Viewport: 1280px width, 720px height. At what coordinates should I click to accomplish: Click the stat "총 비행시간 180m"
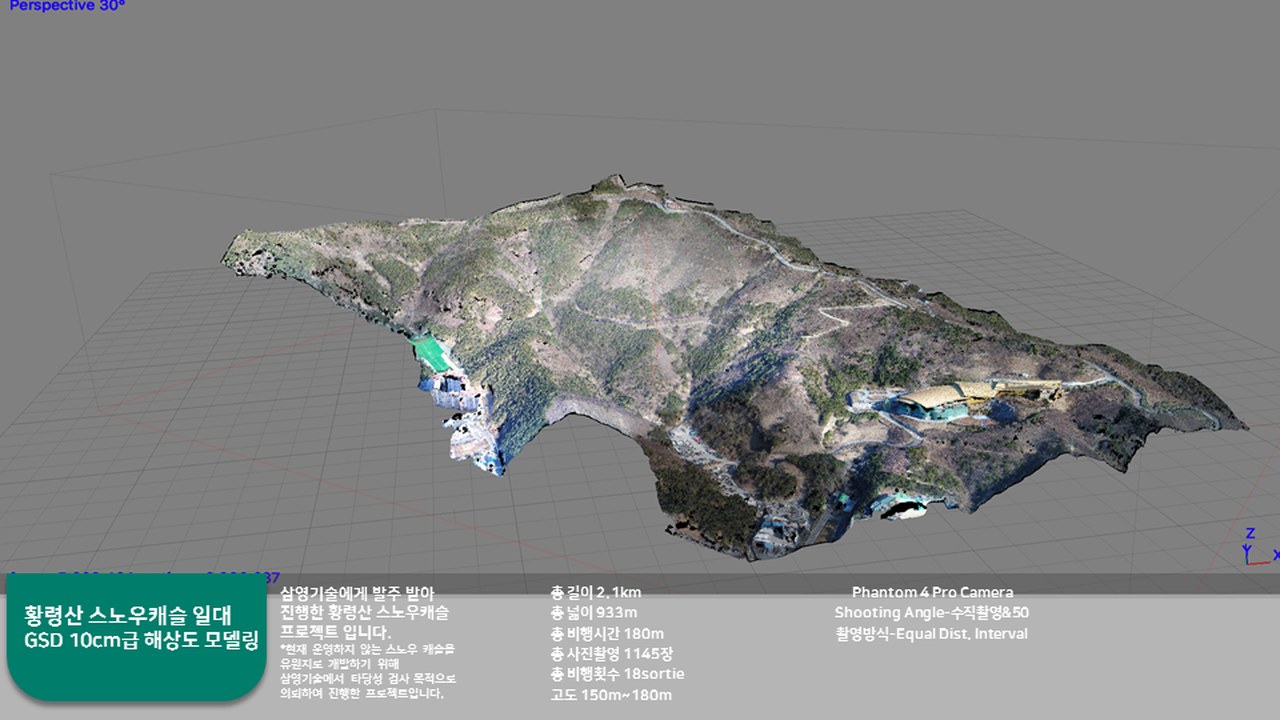[x=607, y=634]
